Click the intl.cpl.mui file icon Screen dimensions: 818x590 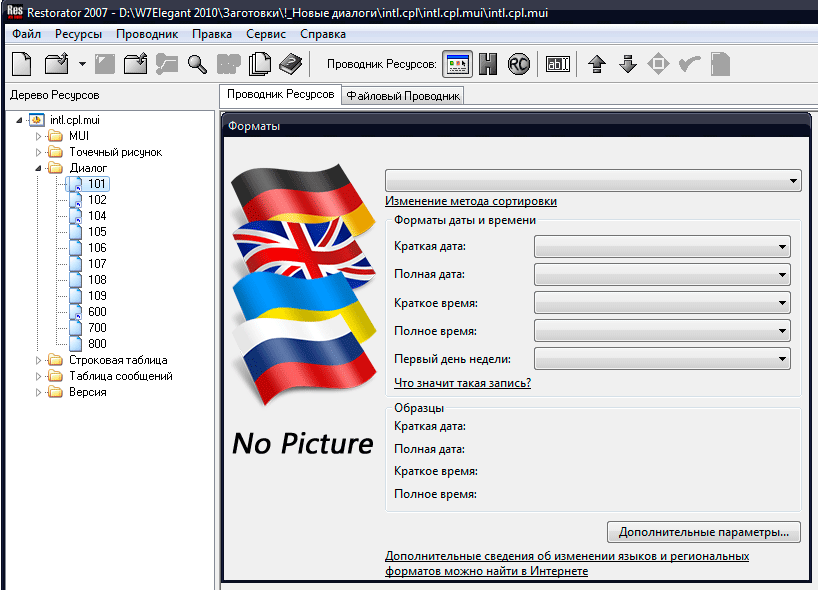click(x=37, y=120)
